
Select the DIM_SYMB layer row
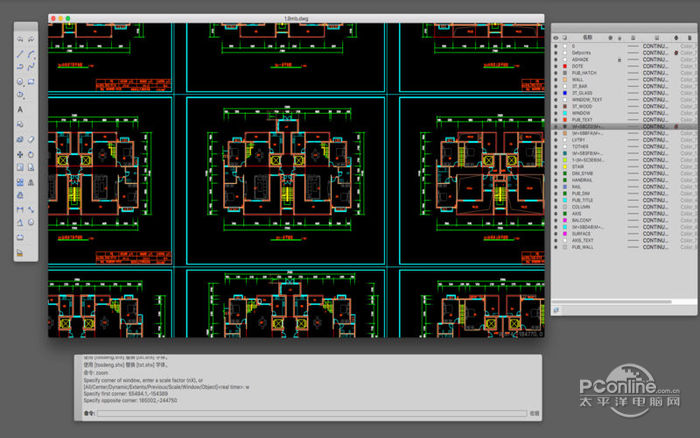(624, 173)
